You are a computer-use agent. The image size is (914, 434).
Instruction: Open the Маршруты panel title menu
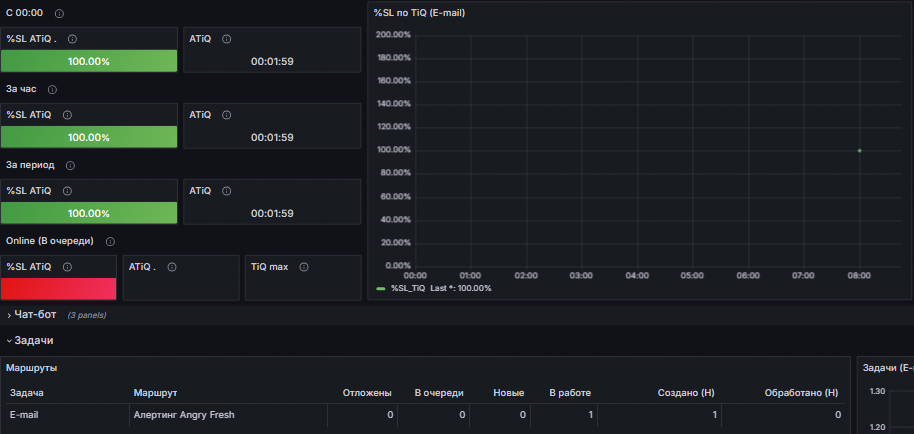[31, 368]
